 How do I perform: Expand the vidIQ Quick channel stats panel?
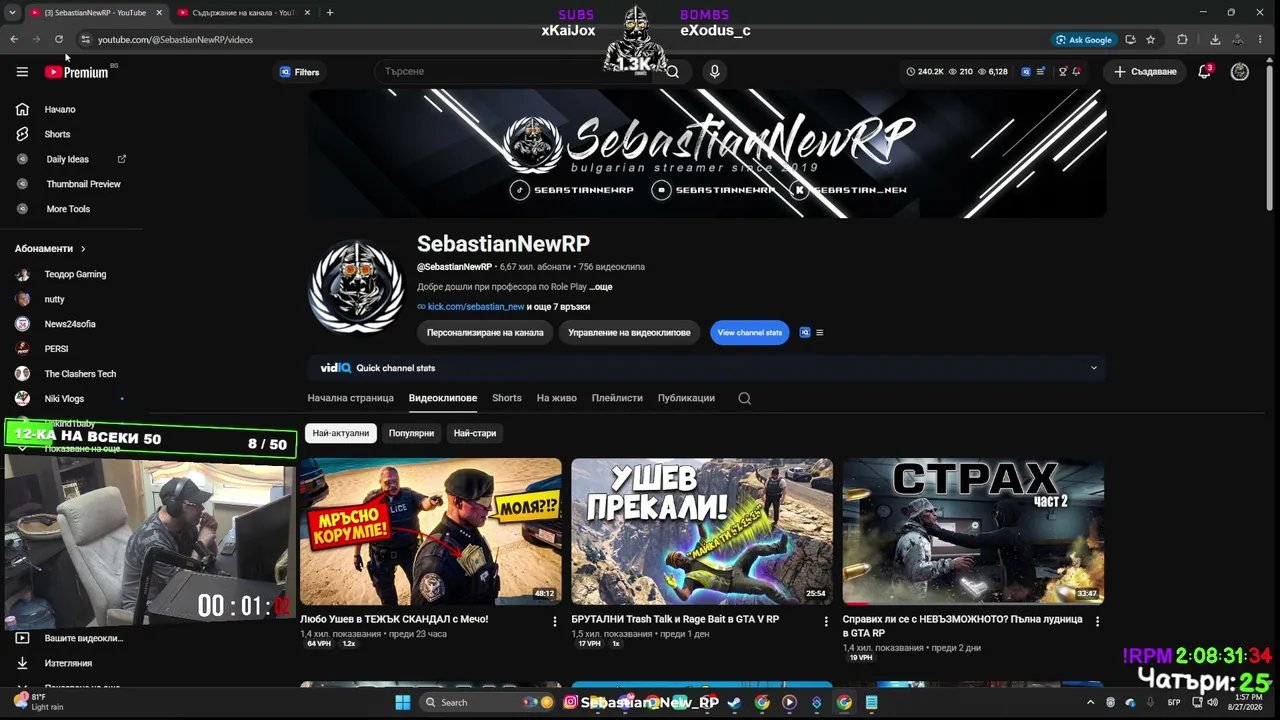[x=1094, y=368]
